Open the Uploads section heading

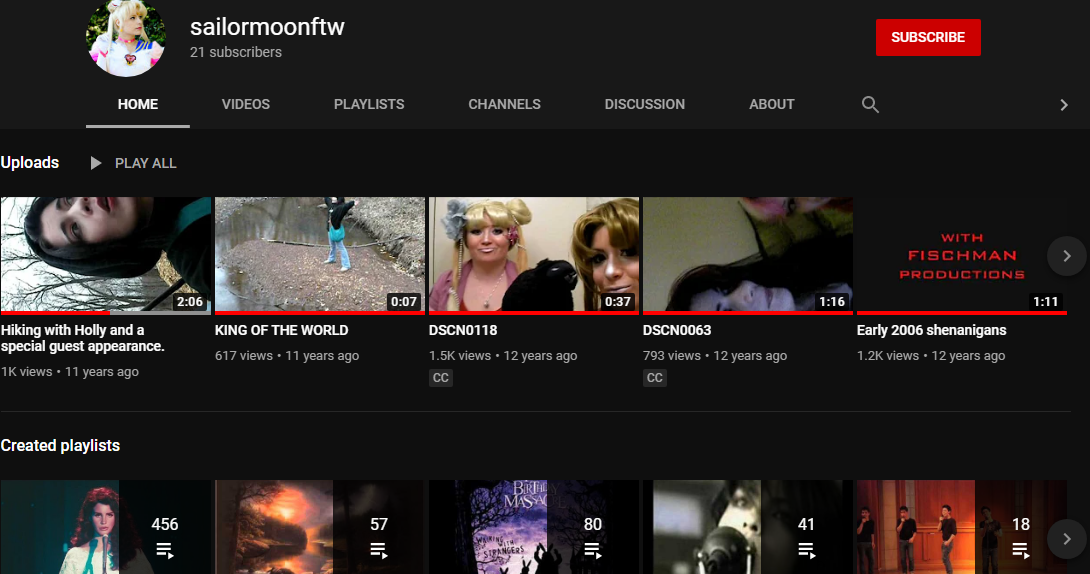(x=30, y=163)
